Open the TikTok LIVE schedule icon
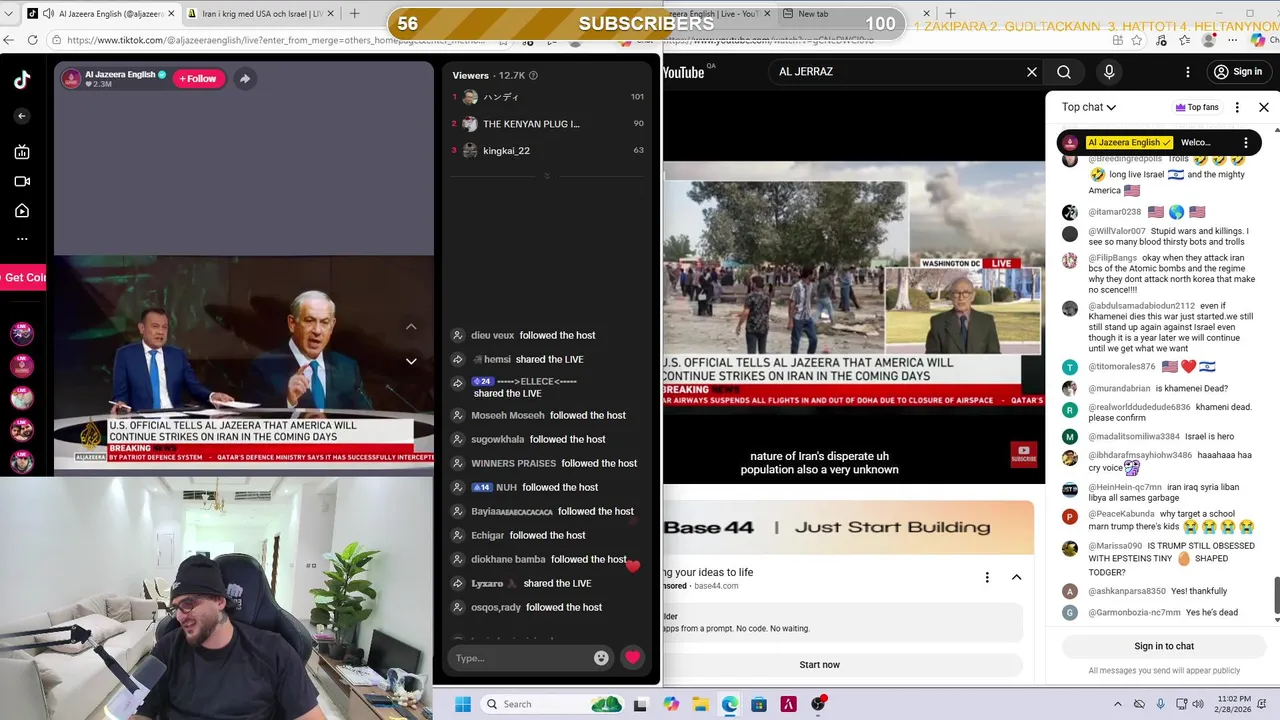The width and height of the screenshot is (1280, 720). tap(22, 152)
